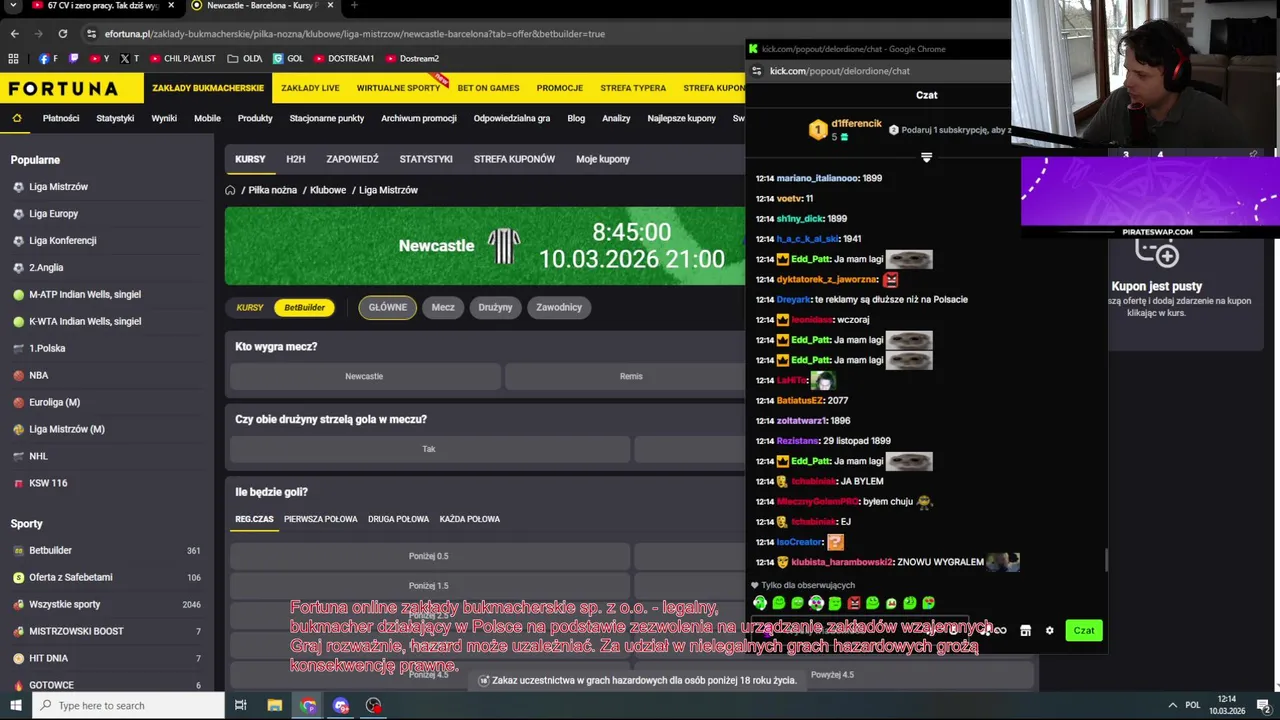Open the notifications icon in the system tray
1280x720 pixels.
(x=1264, y=705)
